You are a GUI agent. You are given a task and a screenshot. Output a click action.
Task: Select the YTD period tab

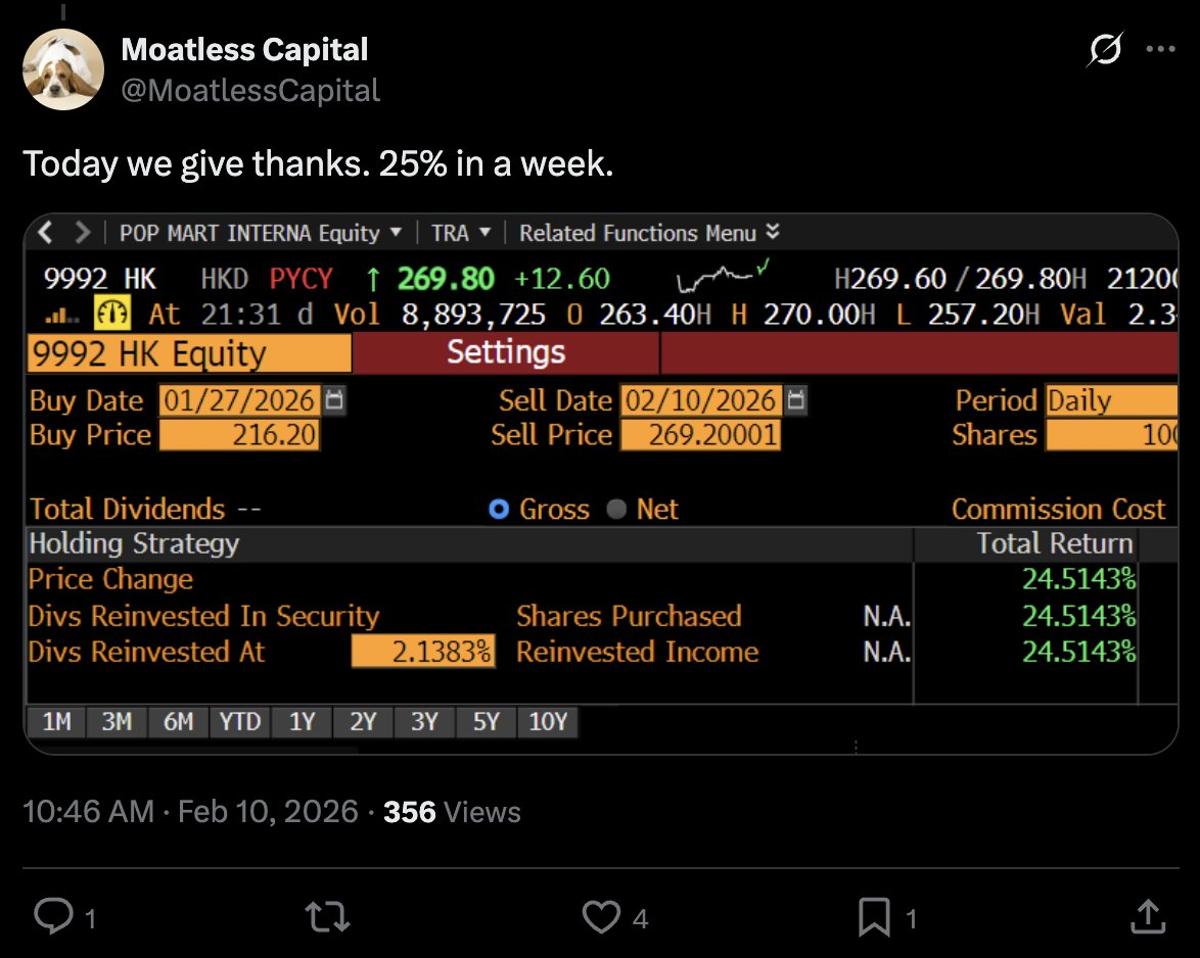click(x=239, y=722)
